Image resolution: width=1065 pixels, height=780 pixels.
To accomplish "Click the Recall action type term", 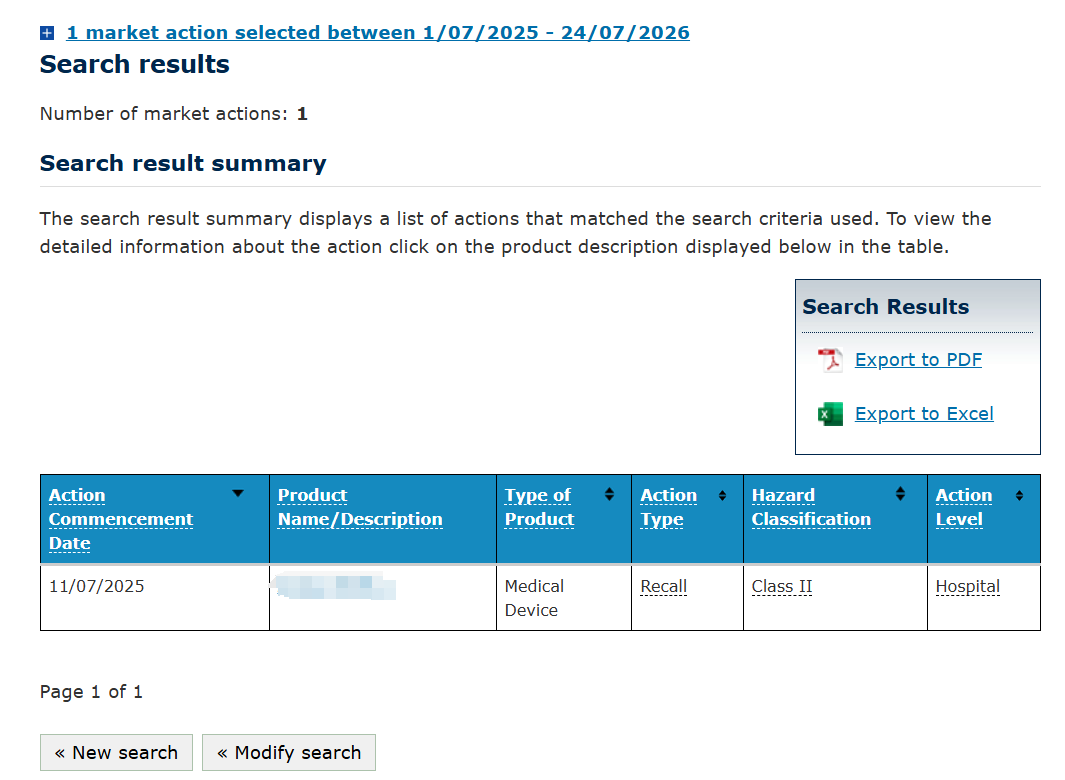I will [x=664, y=586].
